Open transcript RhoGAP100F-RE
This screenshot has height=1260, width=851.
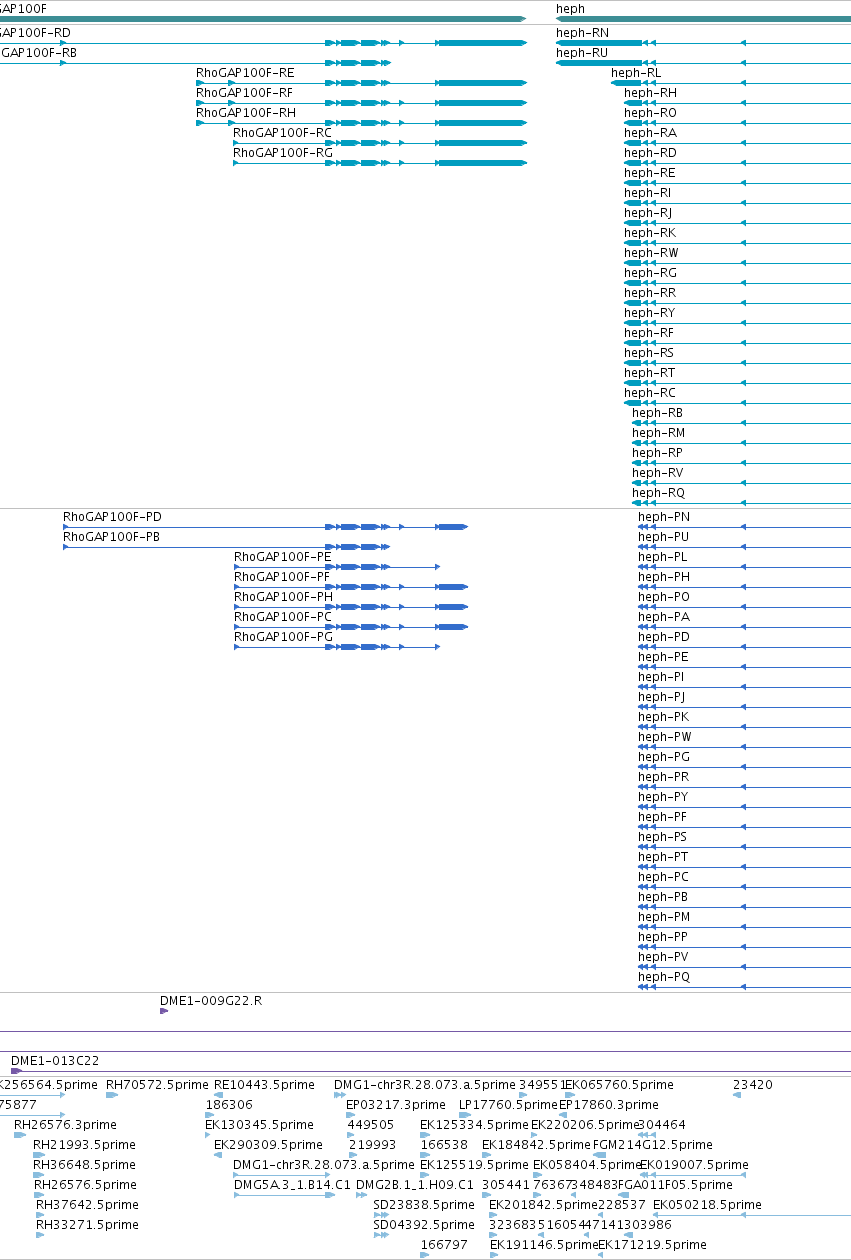tap(245, 73)
